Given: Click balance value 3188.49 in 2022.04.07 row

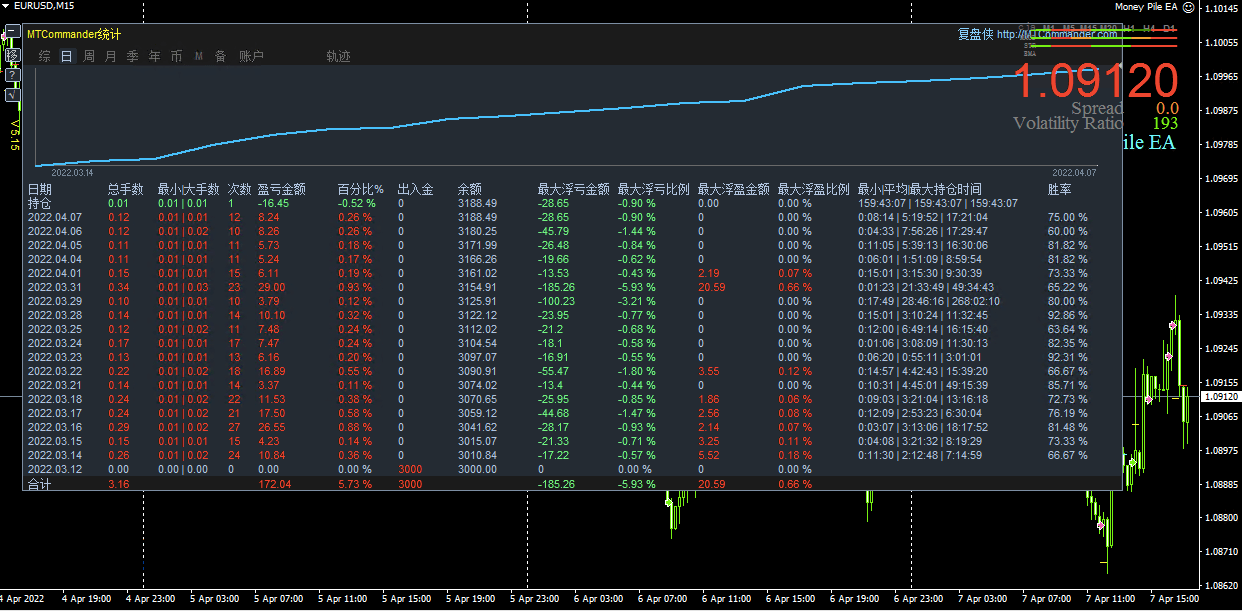Looking at the screenshot, I should coord(477,217).
